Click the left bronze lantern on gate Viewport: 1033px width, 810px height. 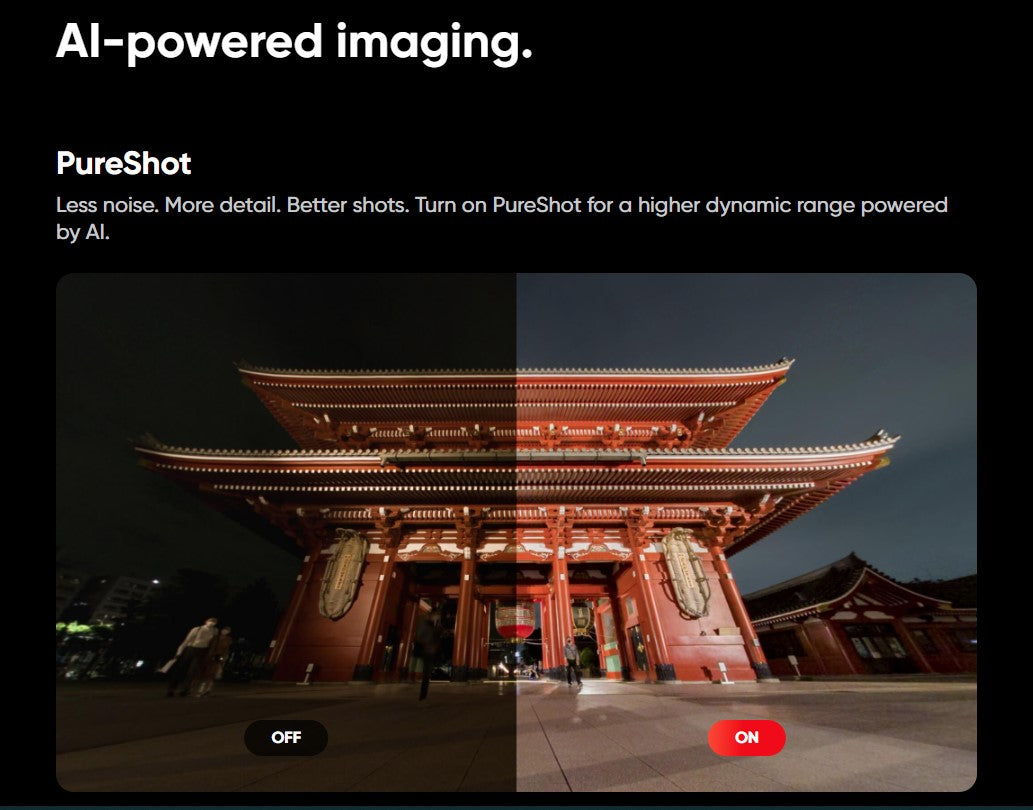[x=342, y=574]
